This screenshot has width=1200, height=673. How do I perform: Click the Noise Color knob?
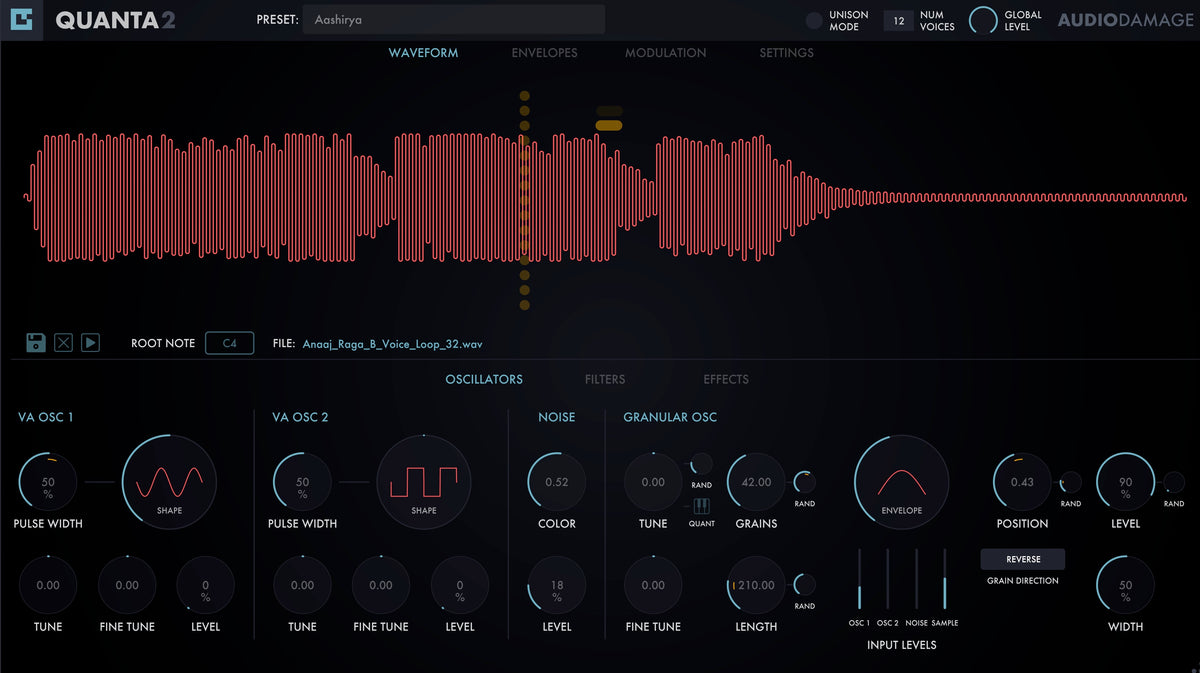pos(557,482)
